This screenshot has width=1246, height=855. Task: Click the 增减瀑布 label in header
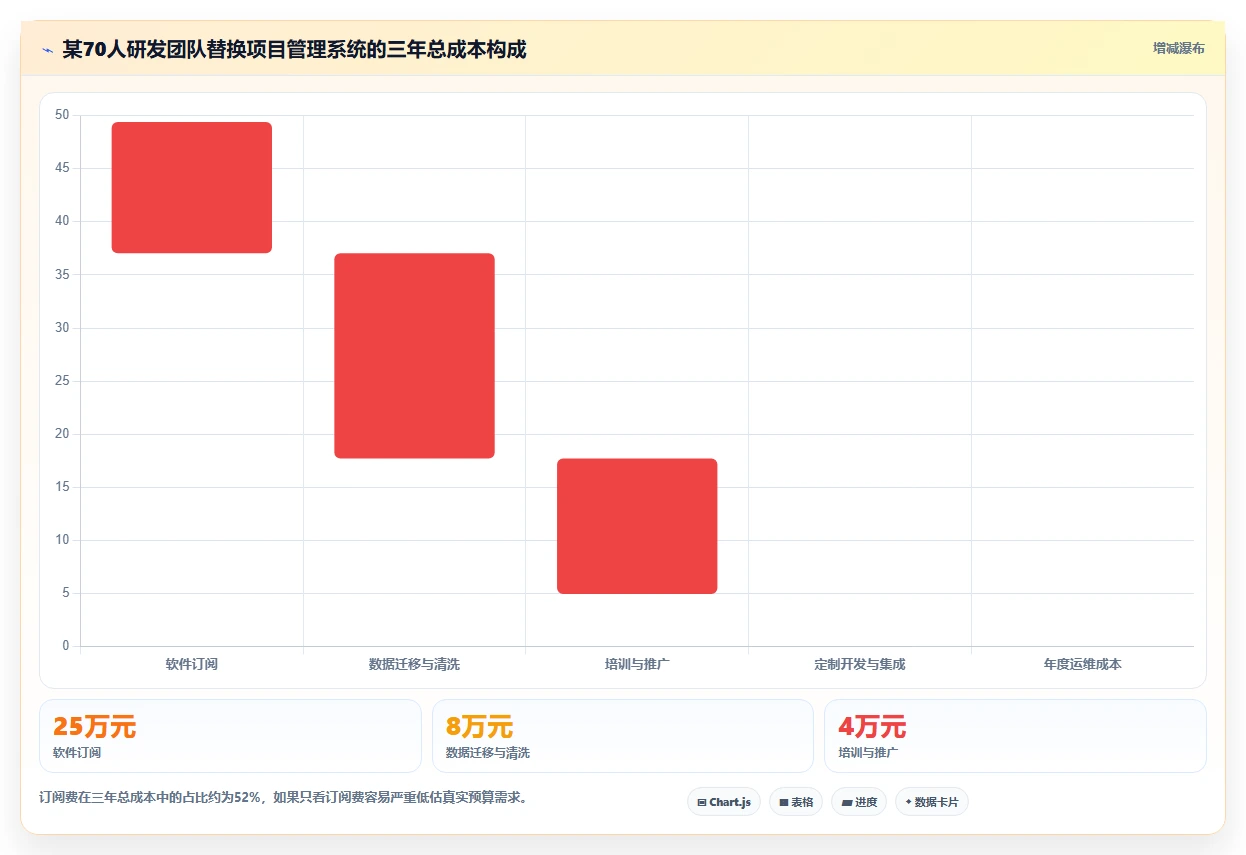click(x=1178, y=48)
